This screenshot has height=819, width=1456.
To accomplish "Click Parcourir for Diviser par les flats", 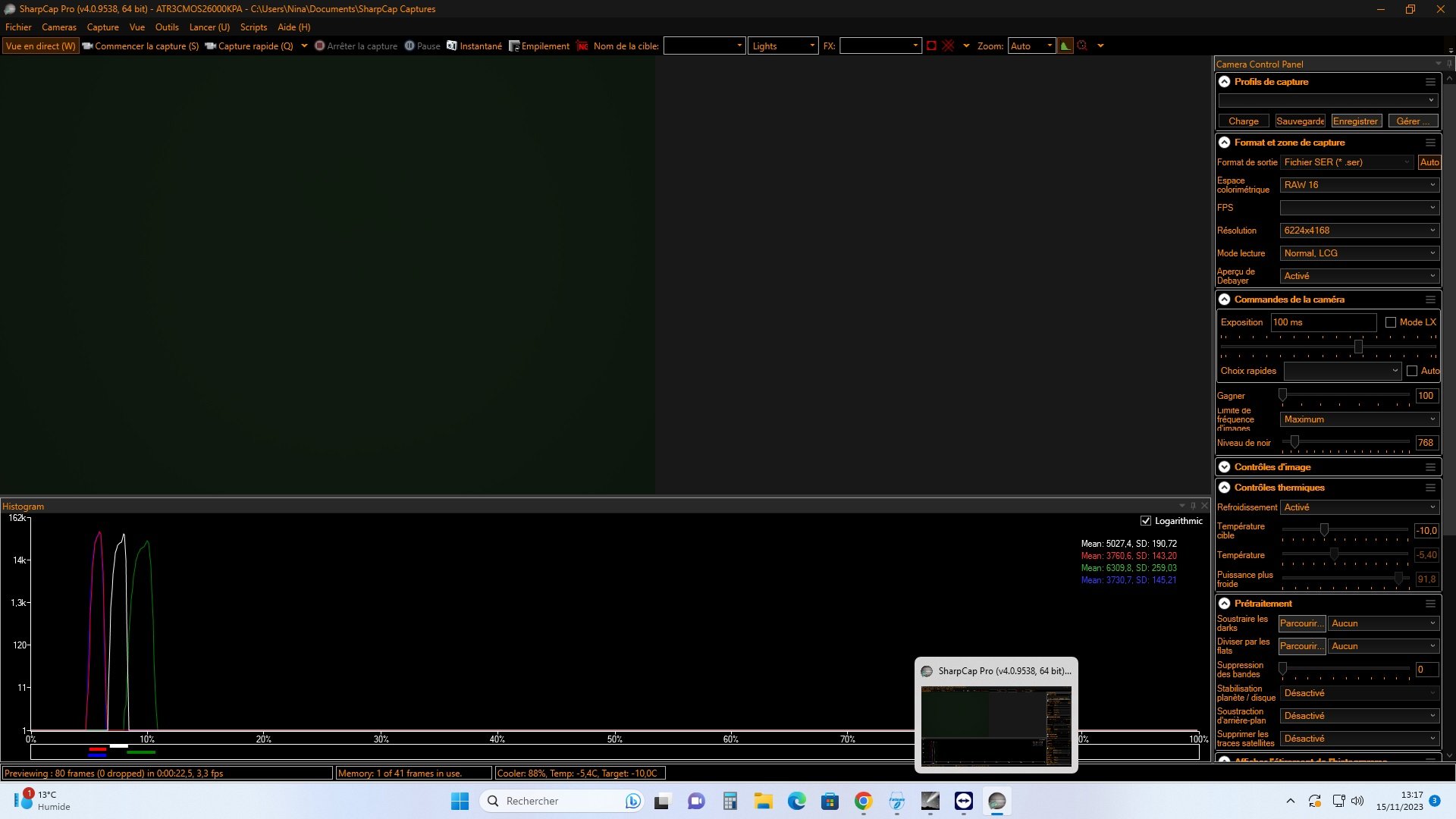I will click(1301, 646).
